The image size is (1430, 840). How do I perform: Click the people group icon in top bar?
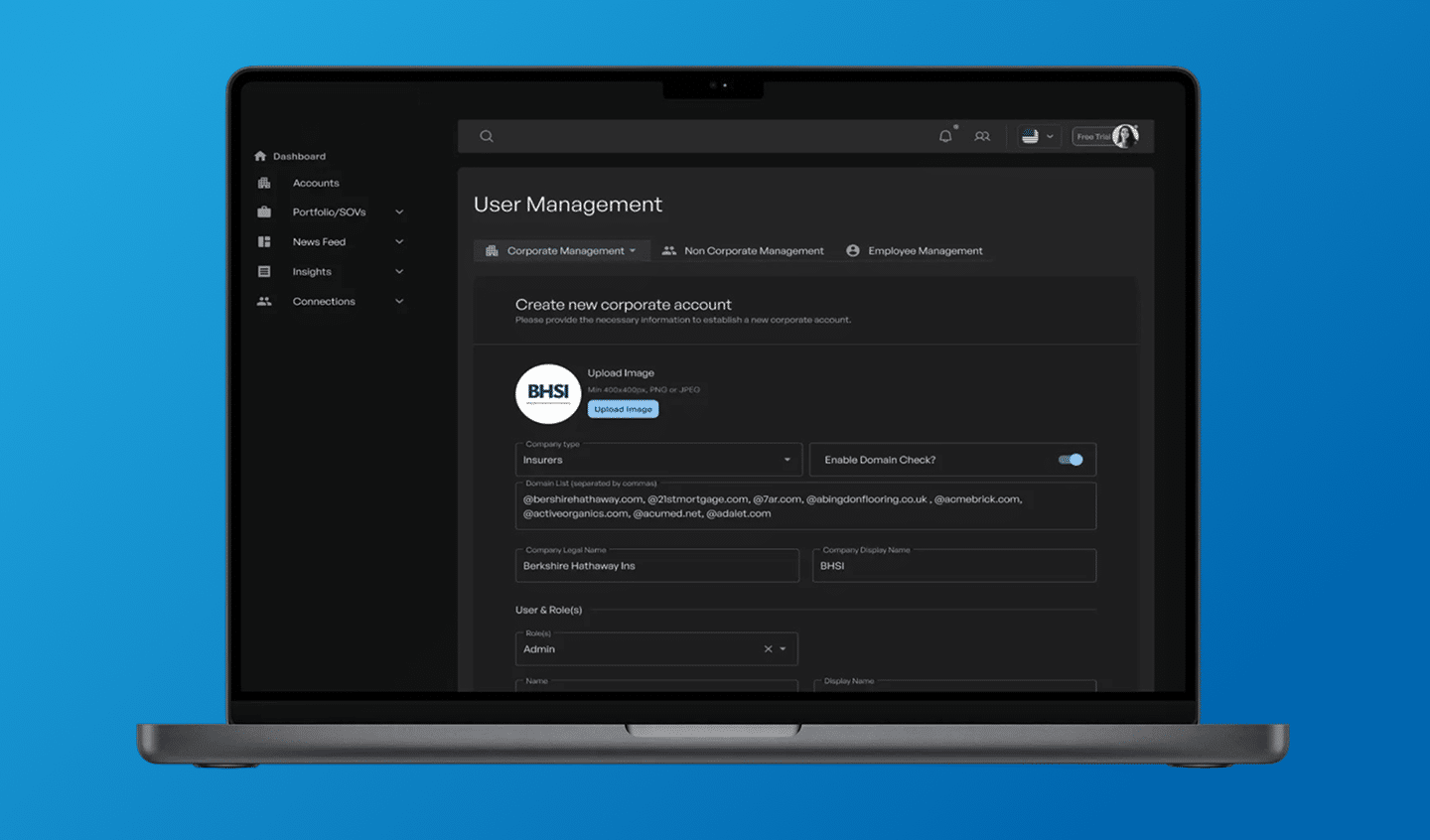click(x=982, y=136)
